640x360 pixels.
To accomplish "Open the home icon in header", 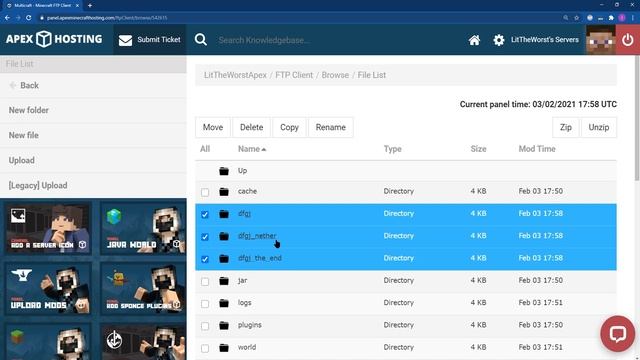I will (x=474, y=40).
